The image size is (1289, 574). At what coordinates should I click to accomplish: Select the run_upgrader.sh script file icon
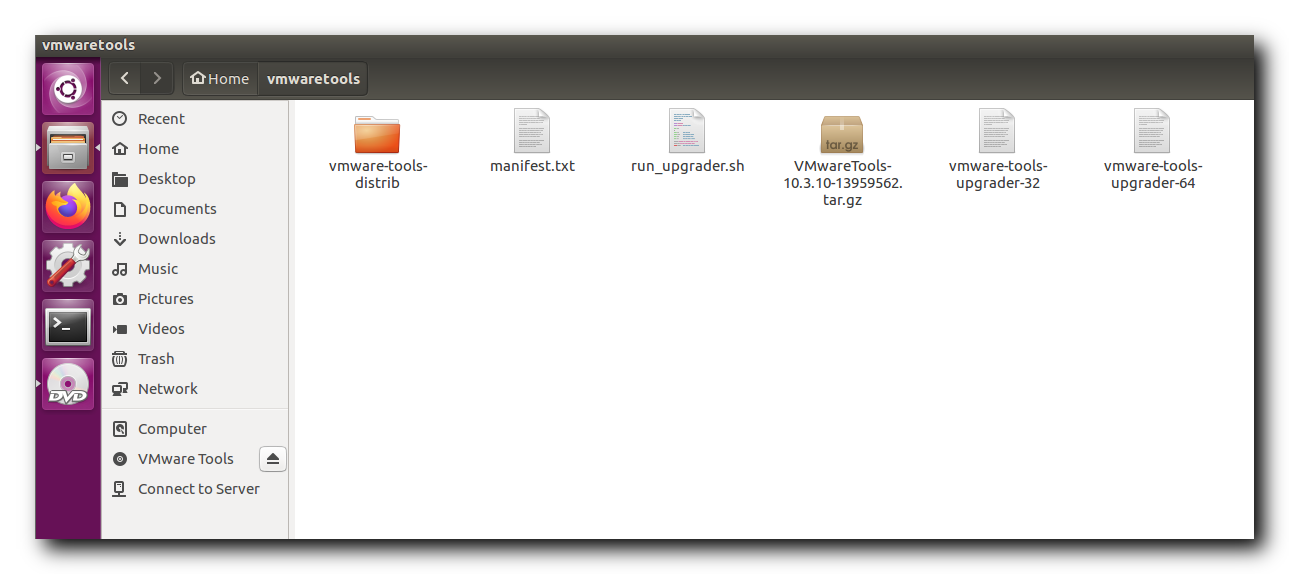pos(687,131)
